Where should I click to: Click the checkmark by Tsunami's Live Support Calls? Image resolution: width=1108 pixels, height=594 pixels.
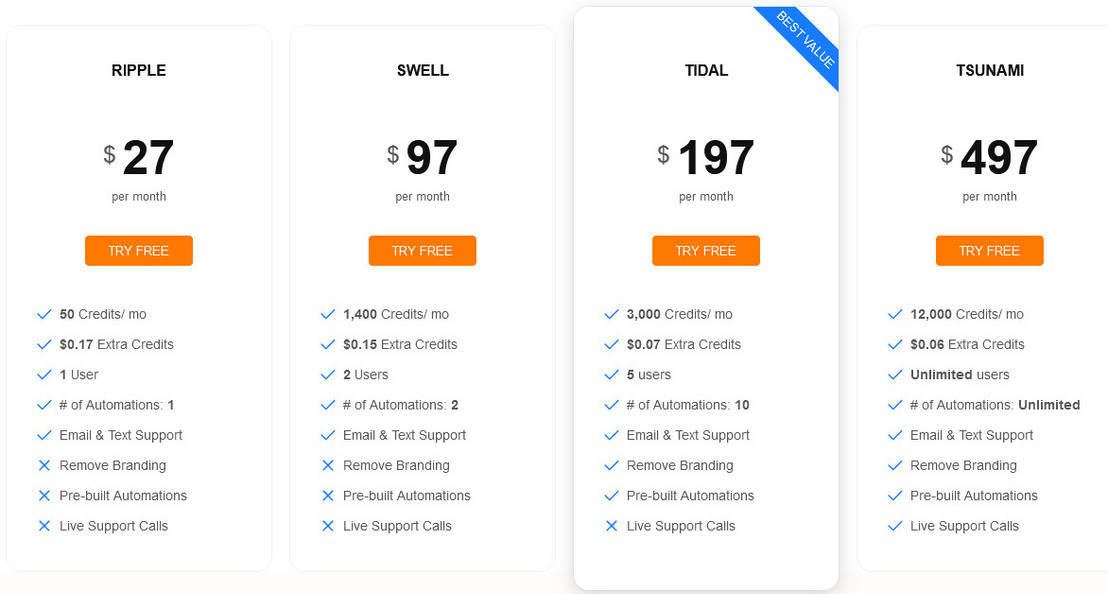click(895, 526)
